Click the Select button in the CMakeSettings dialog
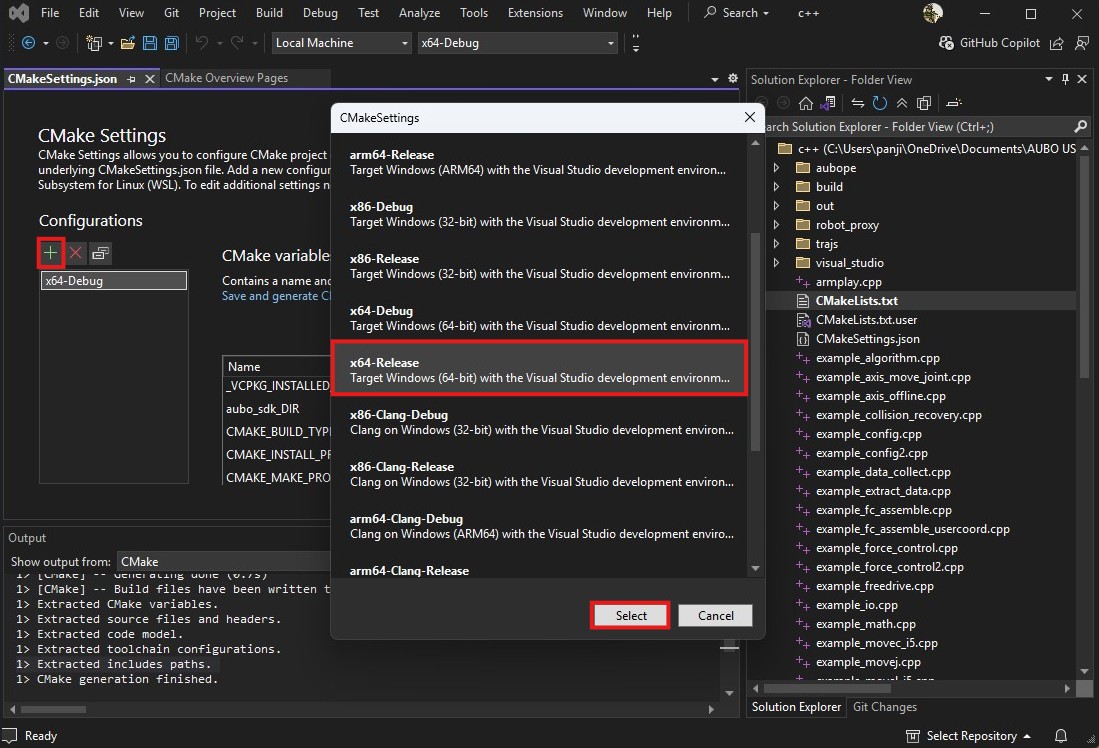1099x748 pixels. (631, 616)
